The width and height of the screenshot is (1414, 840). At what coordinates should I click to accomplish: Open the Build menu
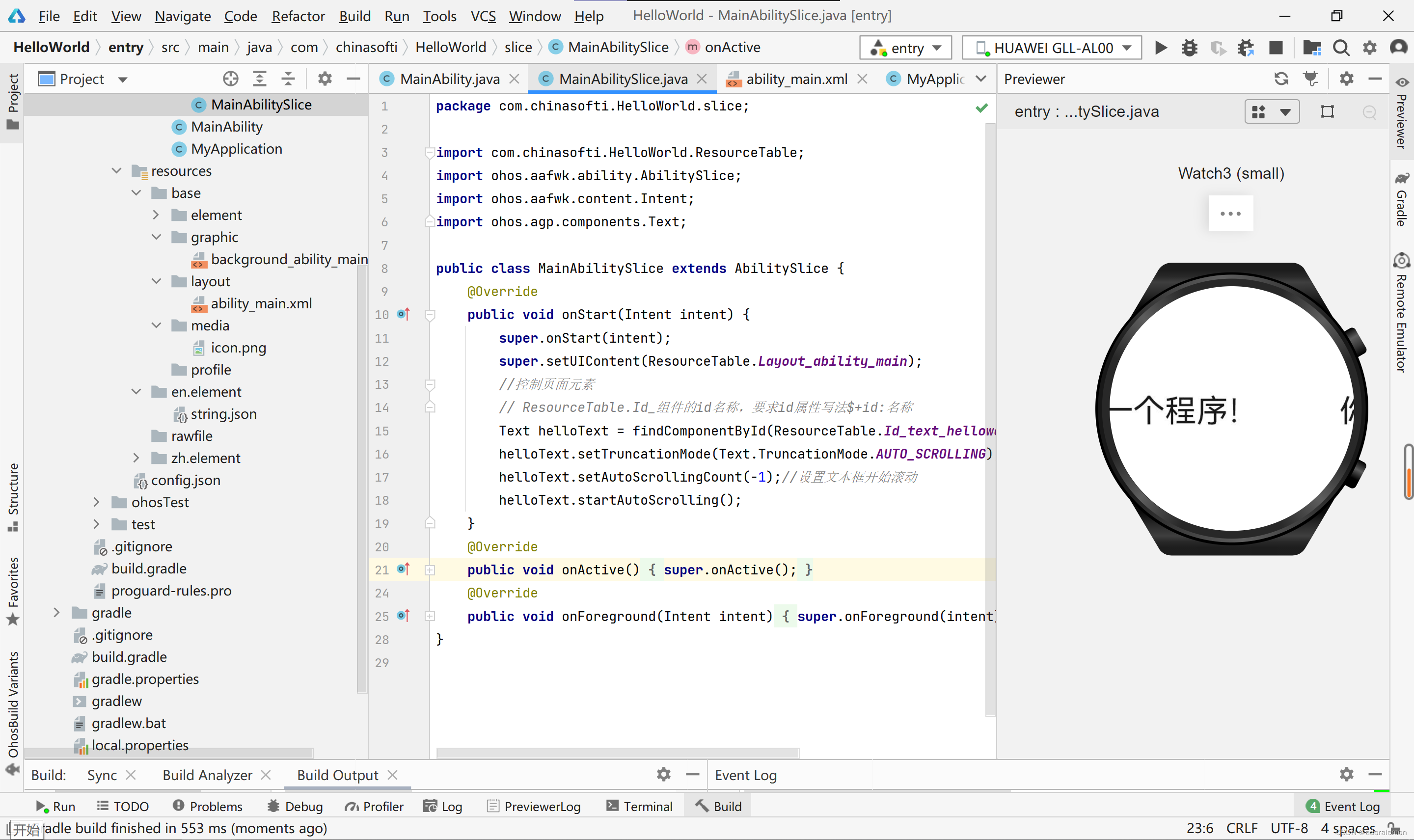pyautogui.click(x=355, y=16)
